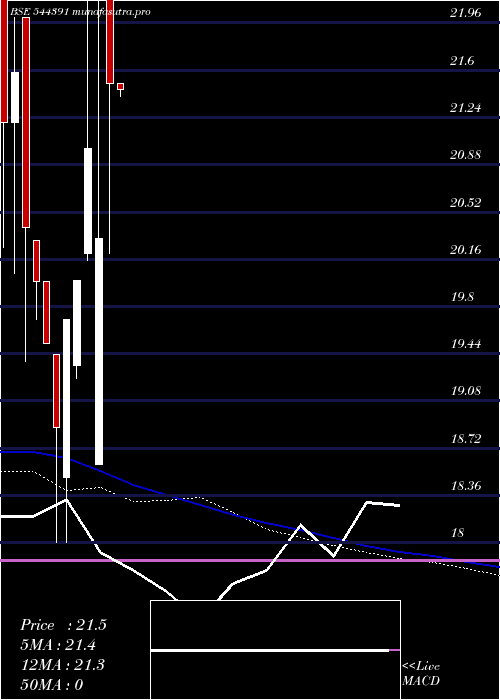Click the 18.72 price axis label
The width and height of the screenshot is (500, 700).
pyautogui.click(x=466, y=438)
